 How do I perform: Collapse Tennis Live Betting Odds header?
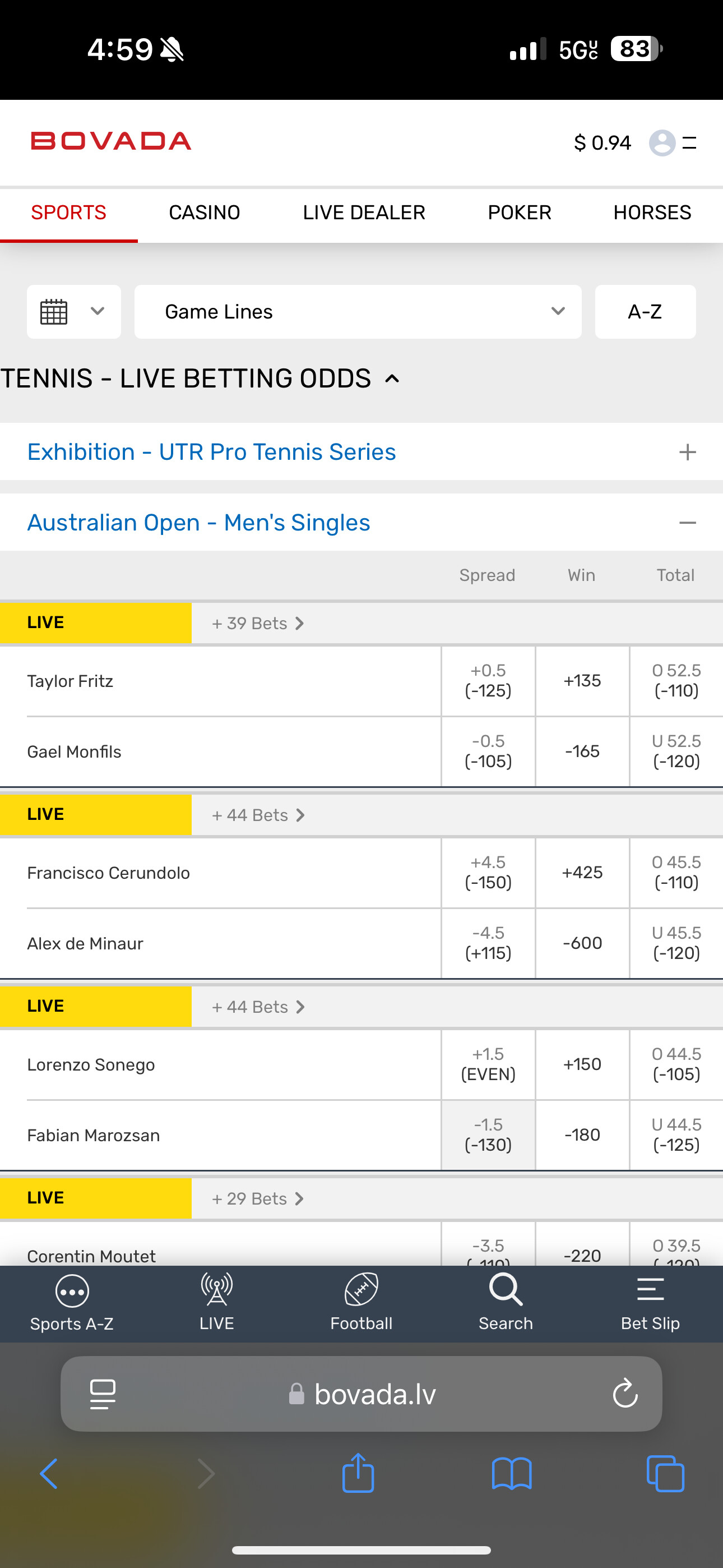[x=392, y=379]
